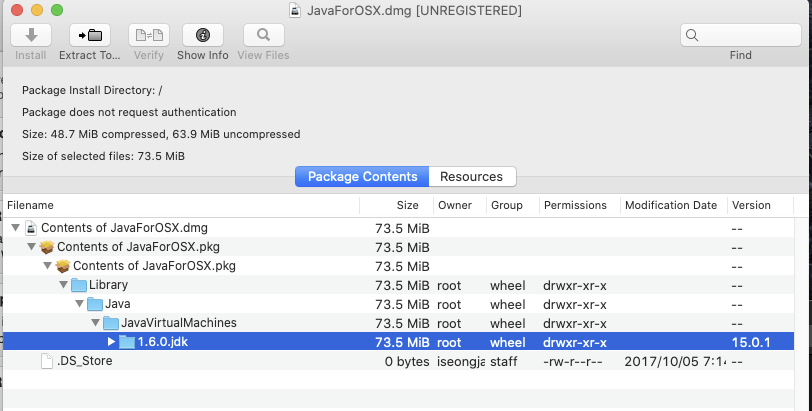Image resolution: width=812 pixels, height=411 pixels.
Task: Click the 'Find' label under search field
Action: pos(741,55)
